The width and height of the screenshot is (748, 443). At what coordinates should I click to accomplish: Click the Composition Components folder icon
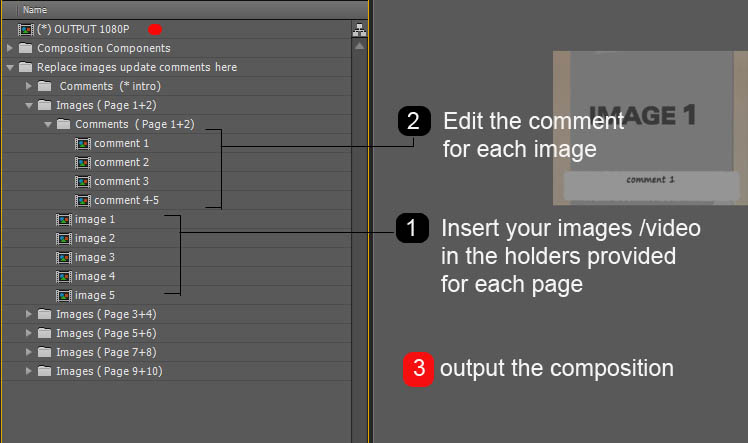(26, 48)
